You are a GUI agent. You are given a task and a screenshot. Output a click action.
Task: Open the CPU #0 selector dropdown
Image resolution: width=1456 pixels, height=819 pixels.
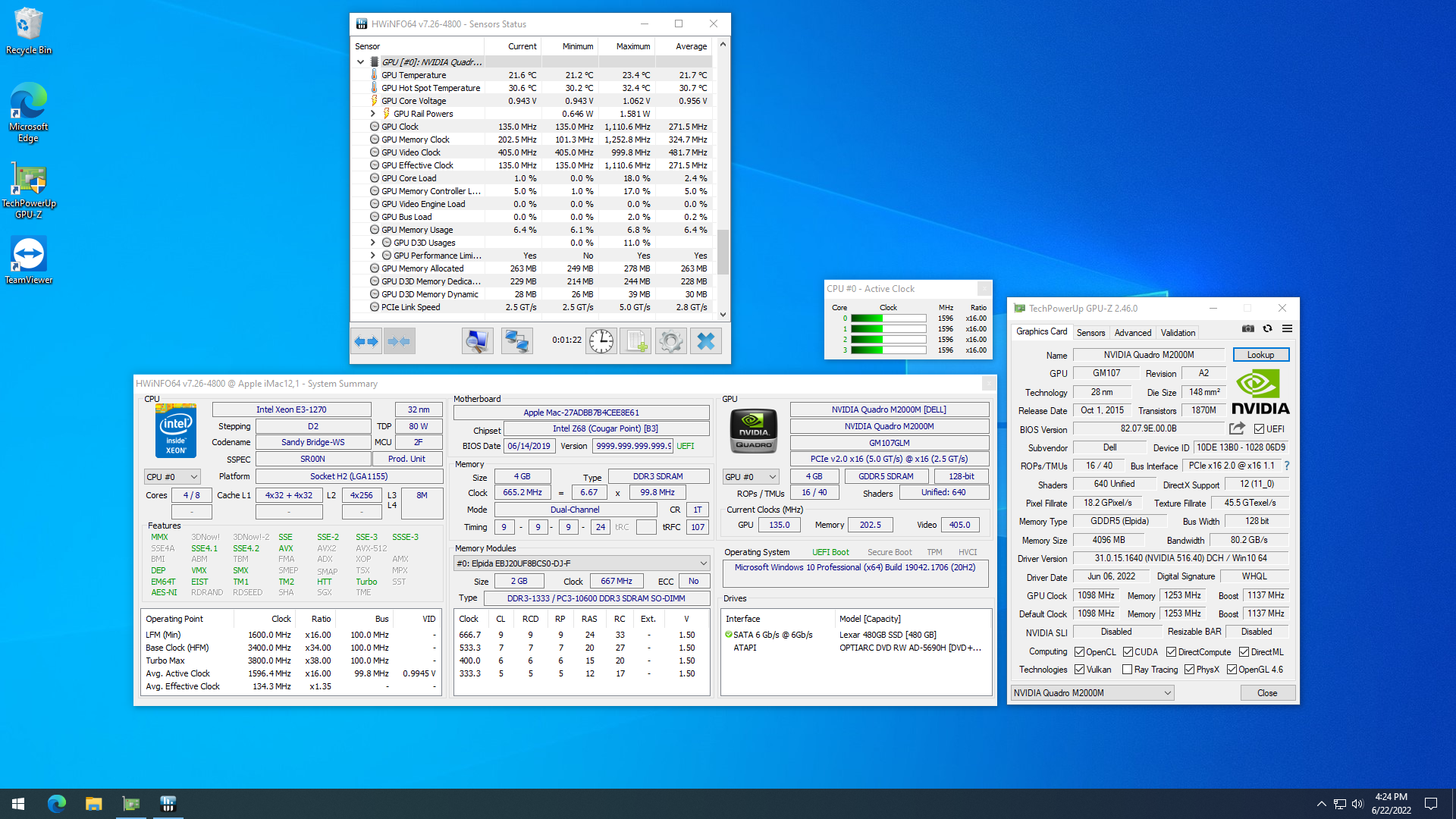(x=172, y=477)
